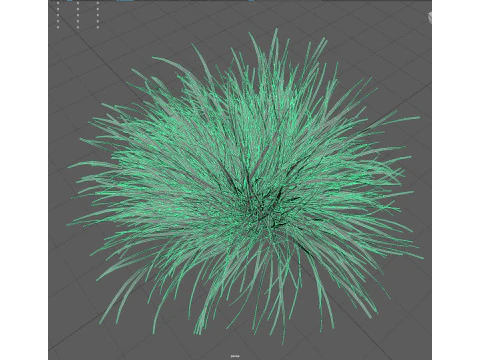Click the persp camera label in the viewport
This screenshot has width=480, height=360.
235,356
